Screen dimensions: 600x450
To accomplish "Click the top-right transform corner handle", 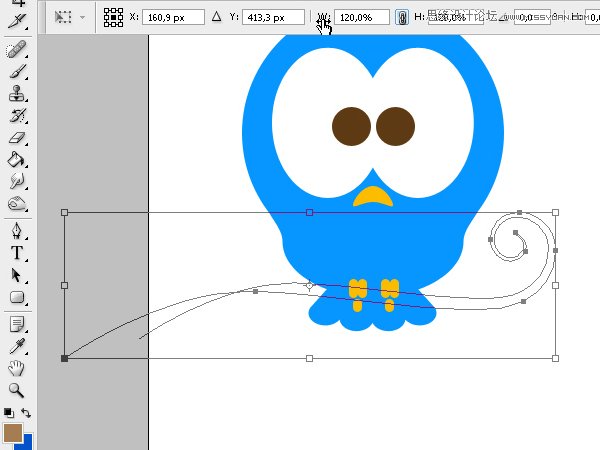I will click(556, 212).
